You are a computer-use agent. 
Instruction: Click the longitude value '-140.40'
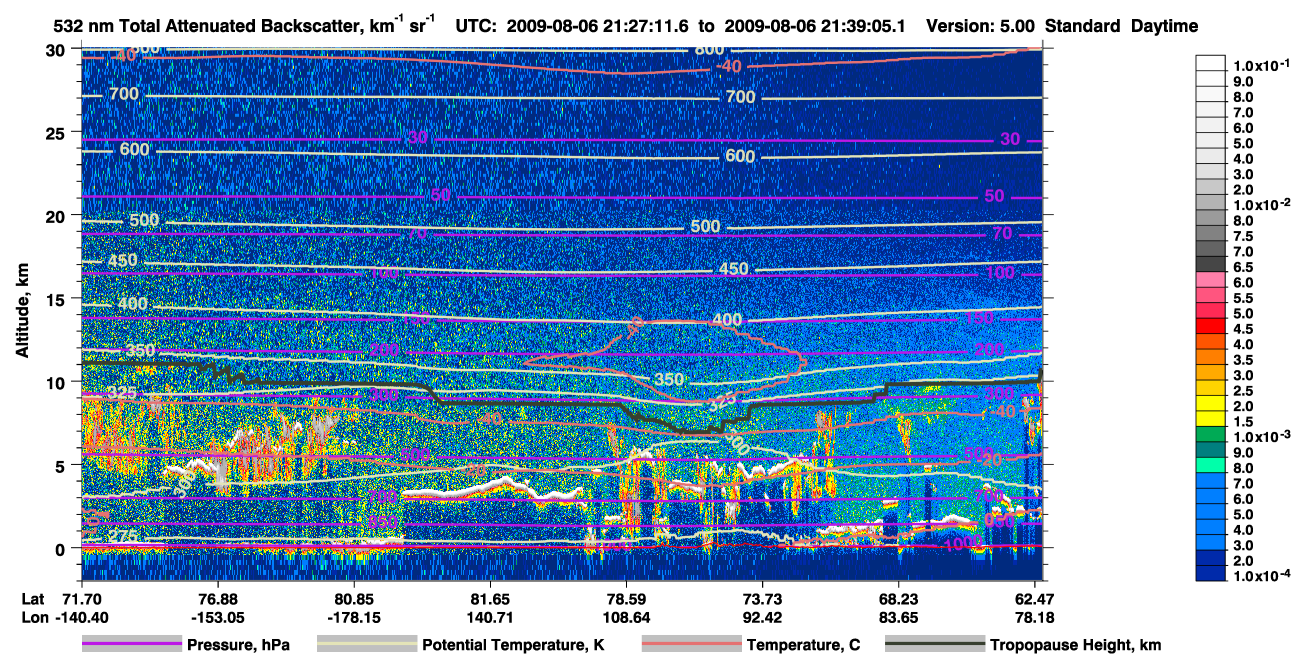click(81, 617)
